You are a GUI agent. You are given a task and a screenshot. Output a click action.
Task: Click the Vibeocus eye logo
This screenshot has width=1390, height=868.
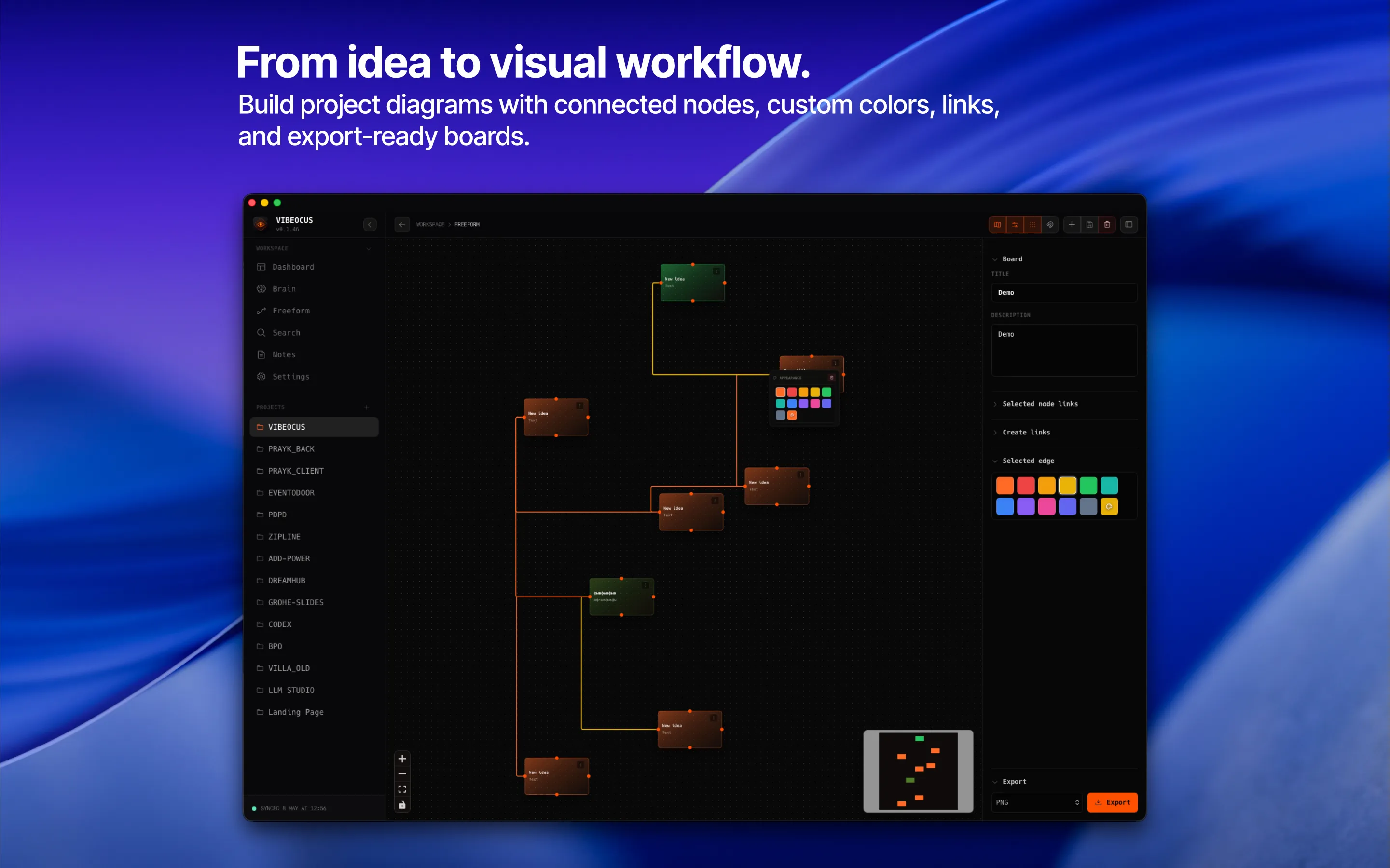click(261, 224)
